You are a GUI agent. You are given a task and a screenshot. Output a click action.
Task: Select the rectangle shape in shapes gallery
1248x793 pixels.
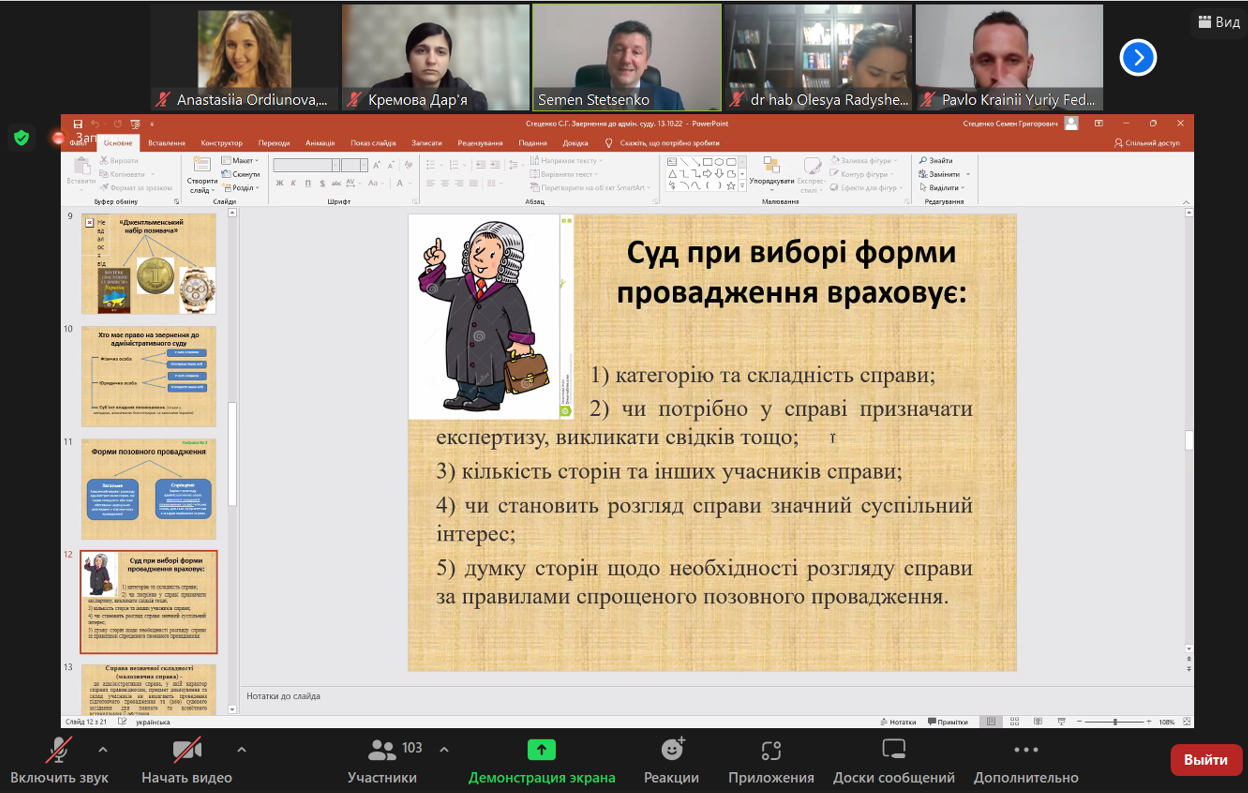pos(707,161)
